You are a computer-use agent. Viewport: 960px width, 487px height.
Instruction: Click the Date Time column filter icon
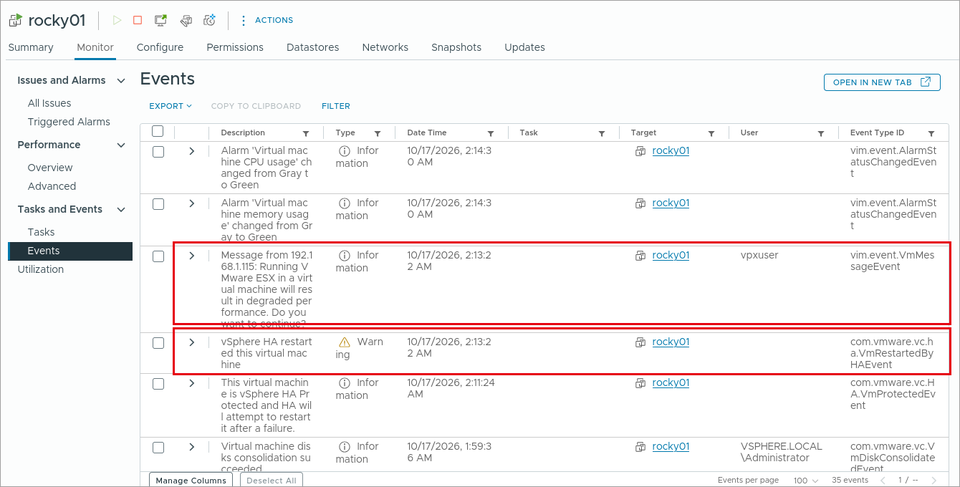(x=490, y=133)
